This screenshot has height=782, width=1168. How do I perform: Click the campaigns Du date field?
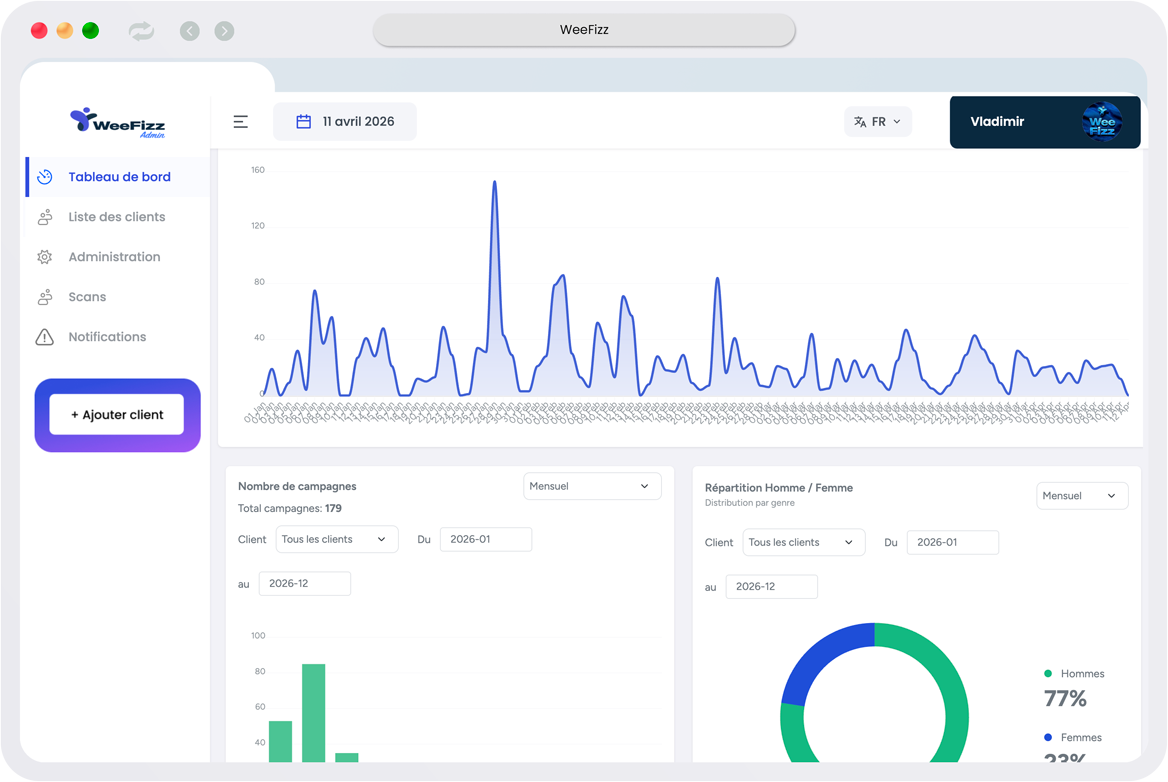[x=485, y=539]
